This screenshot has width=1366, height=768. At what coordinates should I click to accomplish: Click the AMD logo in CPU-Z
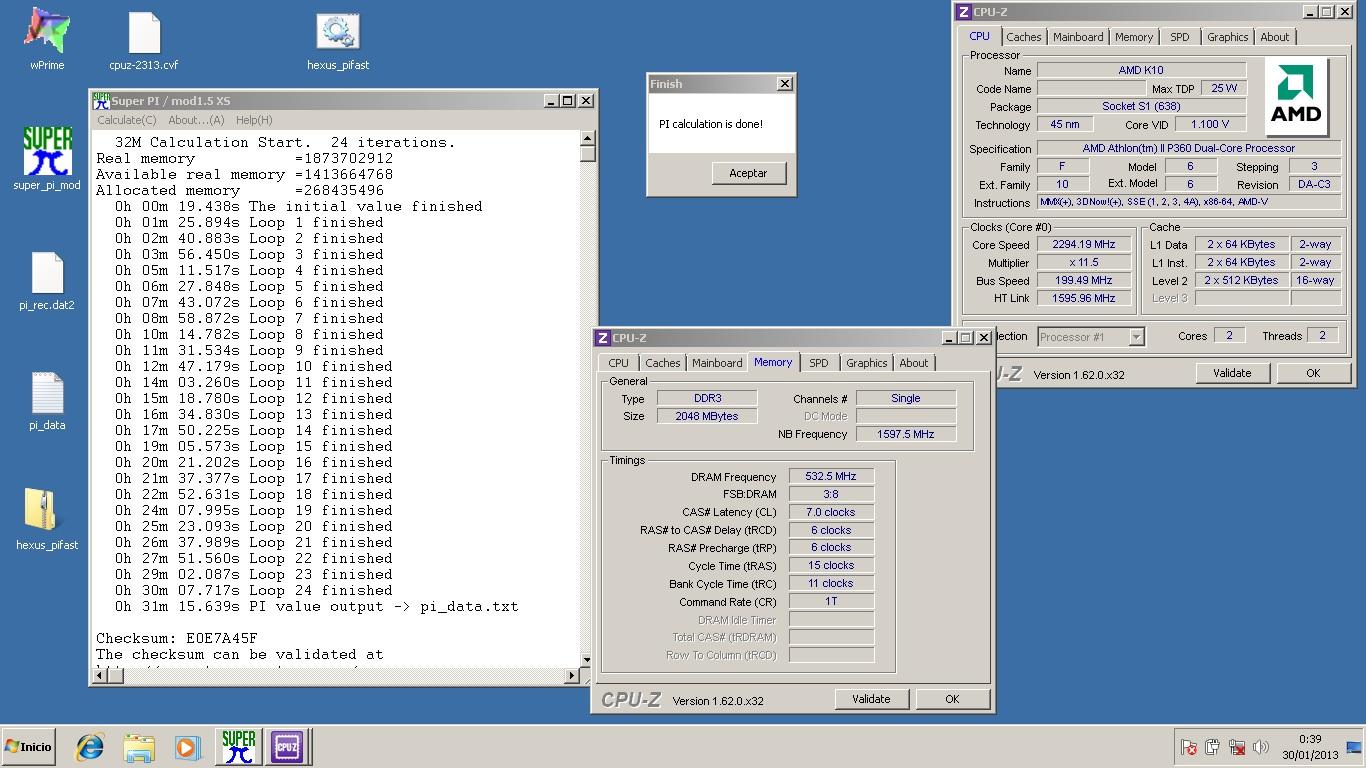pos(1296,97)
